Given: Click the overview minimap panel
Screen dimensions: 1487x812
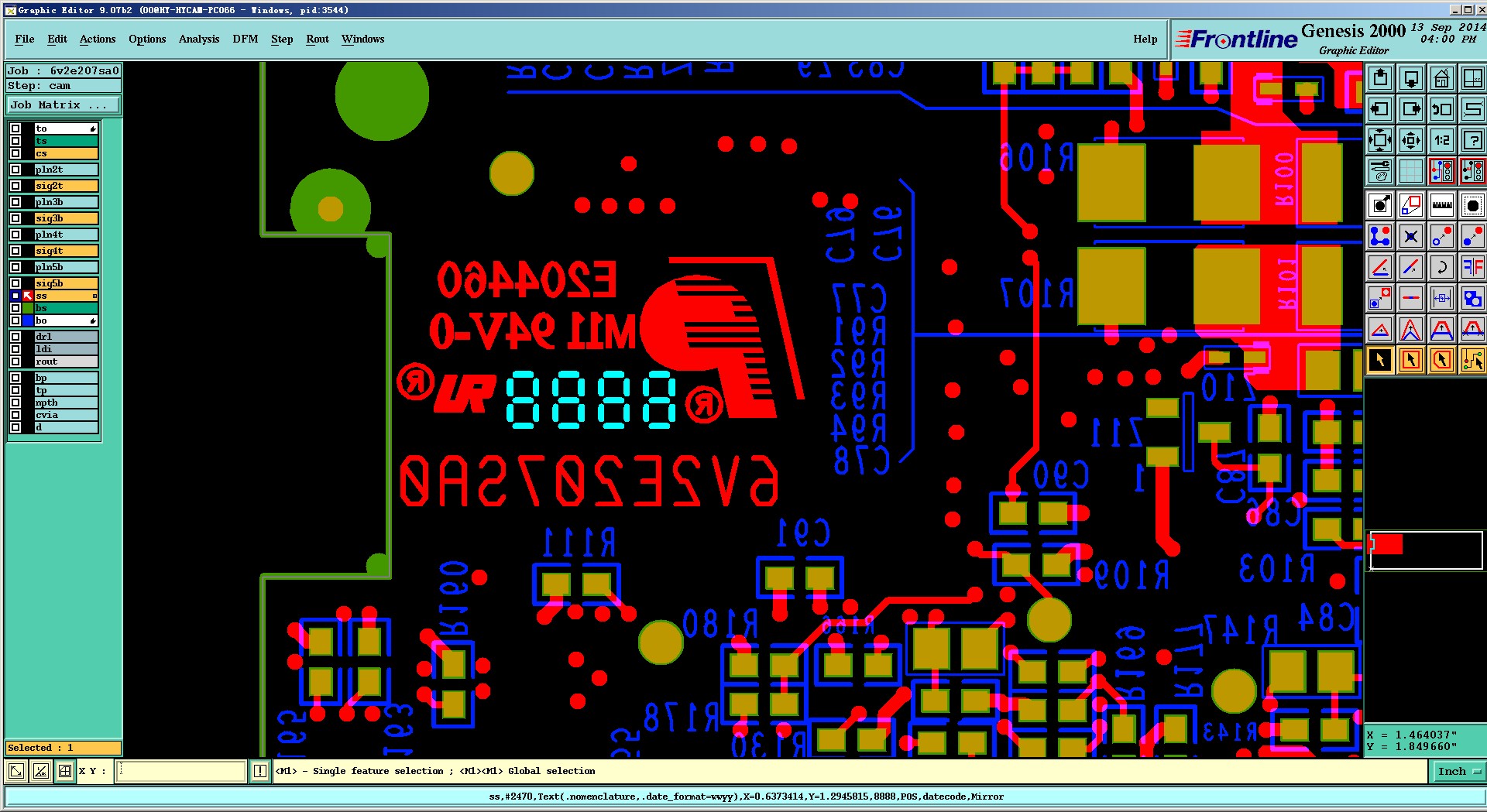Looking at the screenshot, I should (1426, 550).
